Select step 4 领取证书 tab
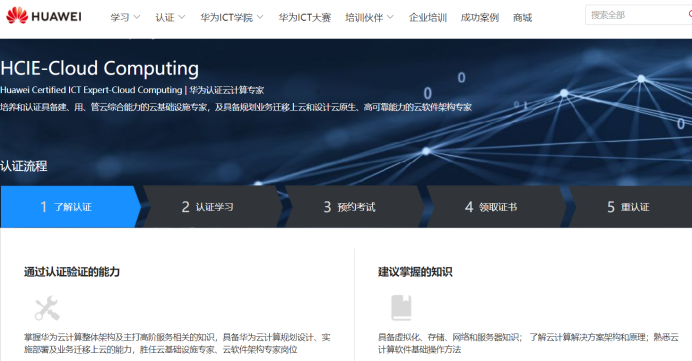 (496, 207)
